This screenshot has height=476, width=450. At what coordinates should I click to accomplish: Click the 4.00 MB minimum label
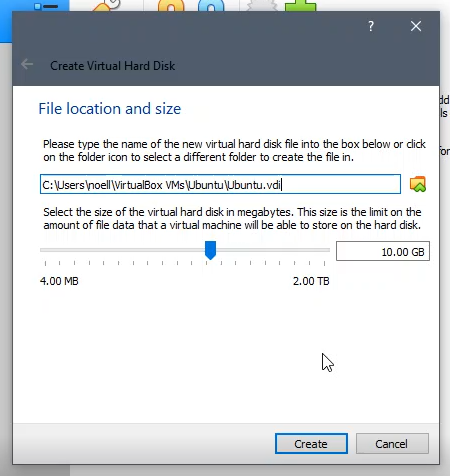[59, 281]
